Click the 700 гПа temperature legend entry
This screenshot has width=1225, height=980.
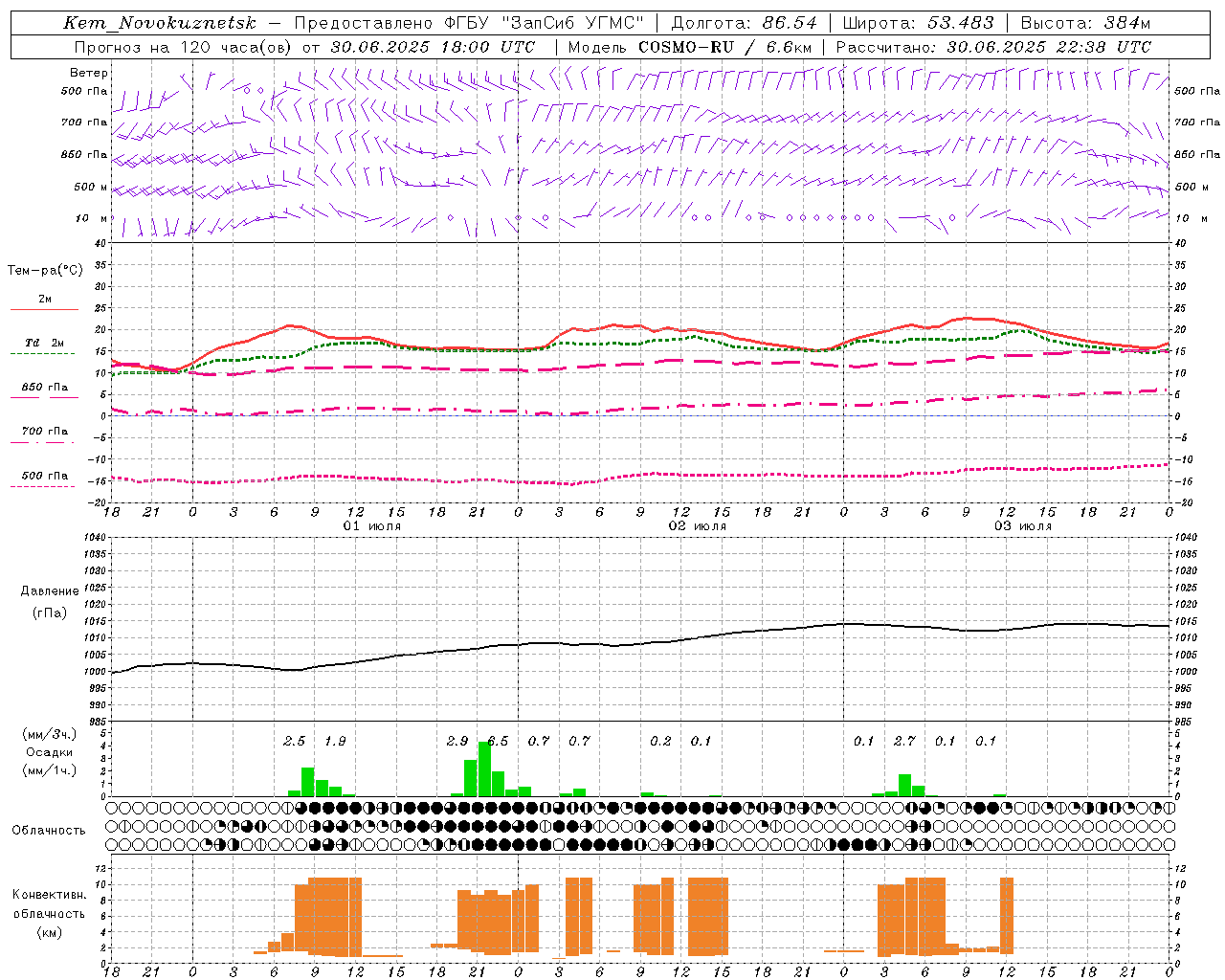(x=44, y=432)
